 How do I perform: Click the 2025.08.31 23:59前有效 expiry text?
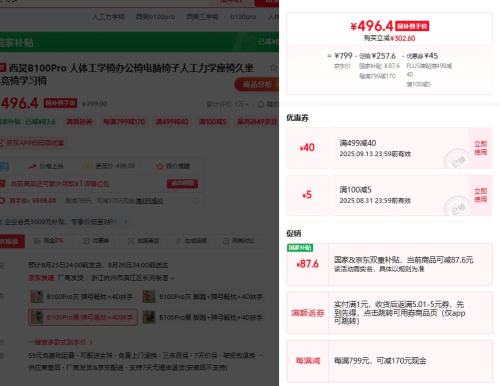click(x=375, y=201)
